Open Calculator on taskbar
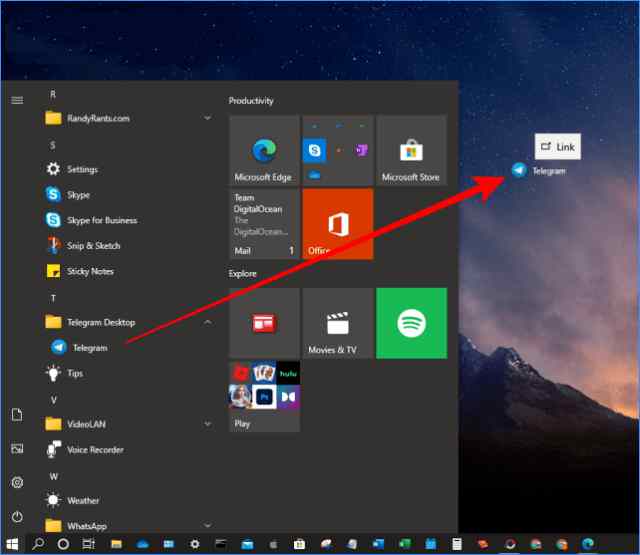The width and height of the screenshot is (640, 555). click(457, 544)
